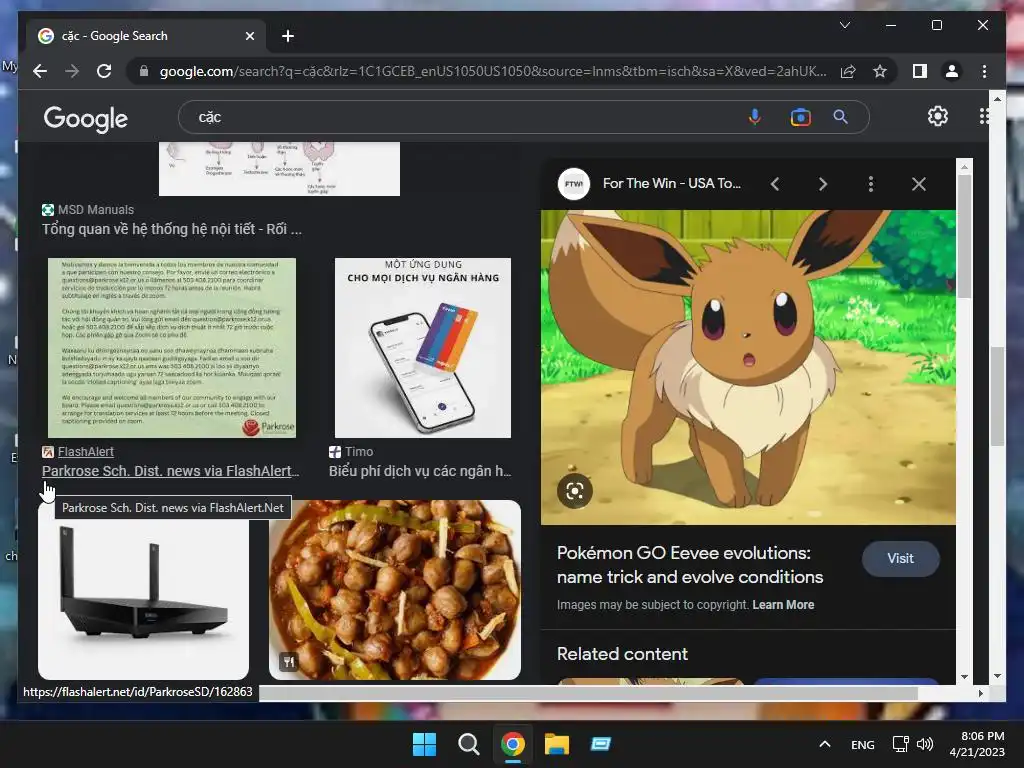Open the Chrome profile icon
This screenshot has width=1024, height=768.
click(952, 71)
